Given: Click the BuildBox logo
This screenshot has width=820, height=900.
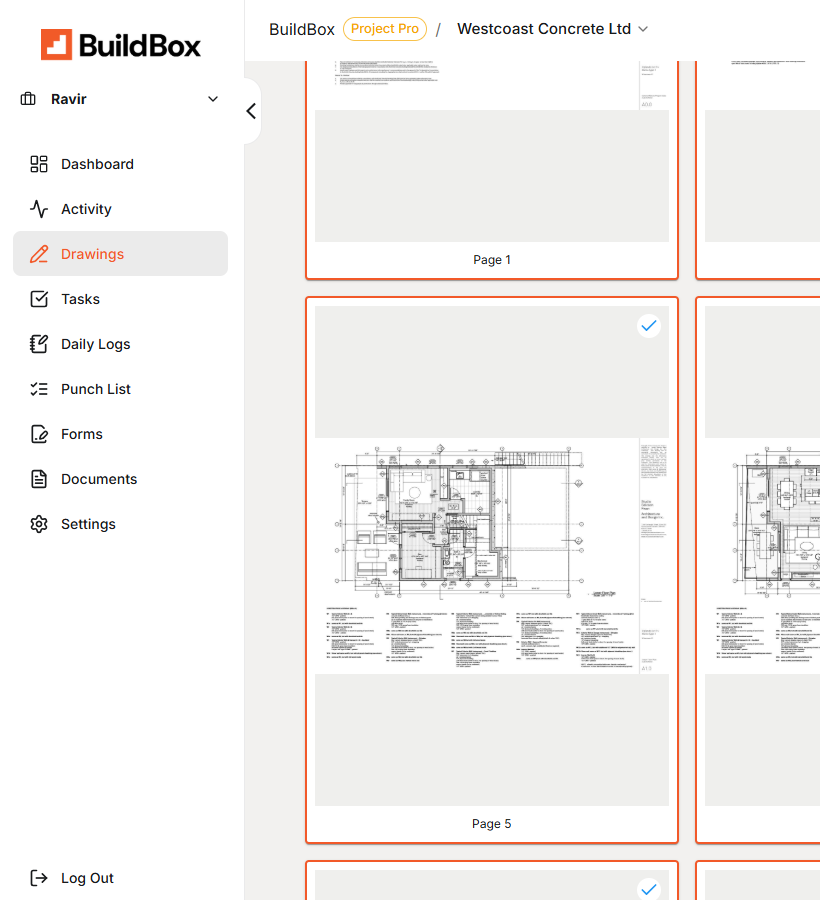Looking at the screenshot, I should (121, 45).
